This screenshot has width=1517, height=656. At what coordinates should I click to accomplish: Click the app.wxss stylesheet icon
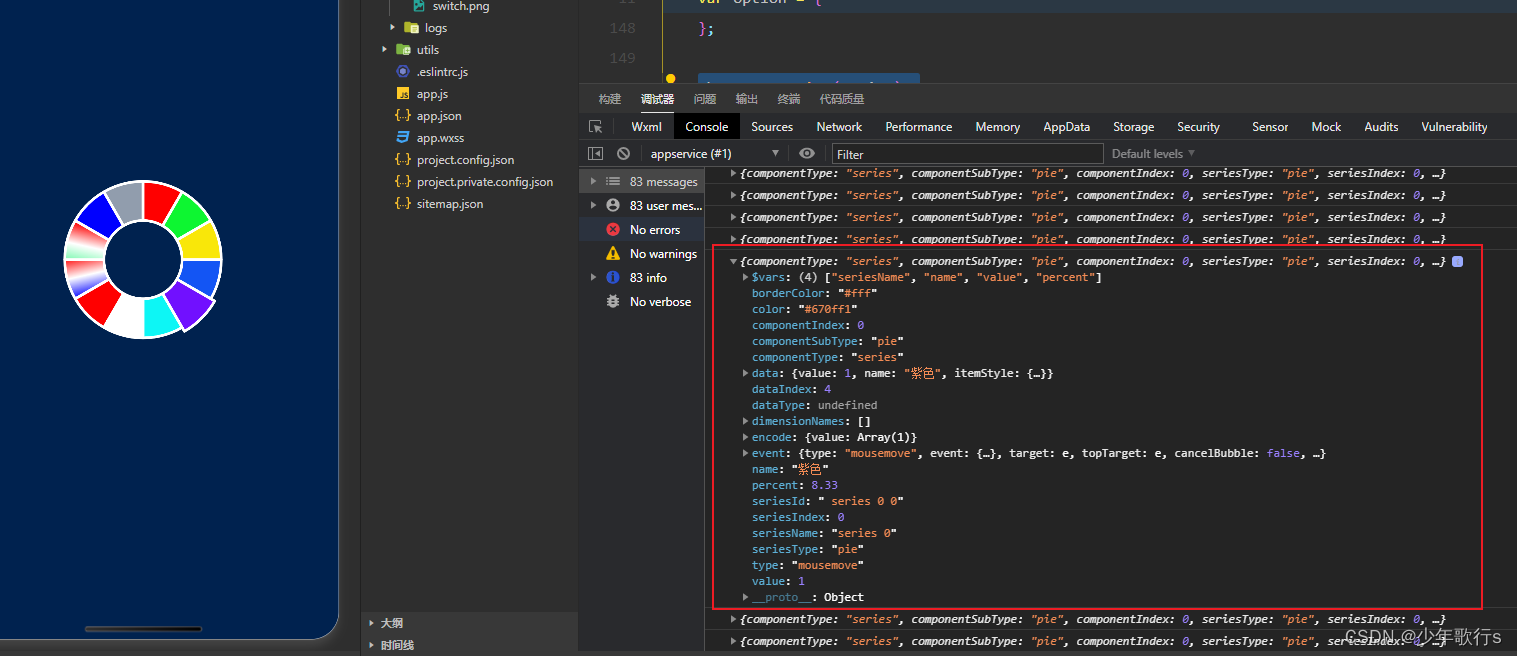(x=403, y=138)
